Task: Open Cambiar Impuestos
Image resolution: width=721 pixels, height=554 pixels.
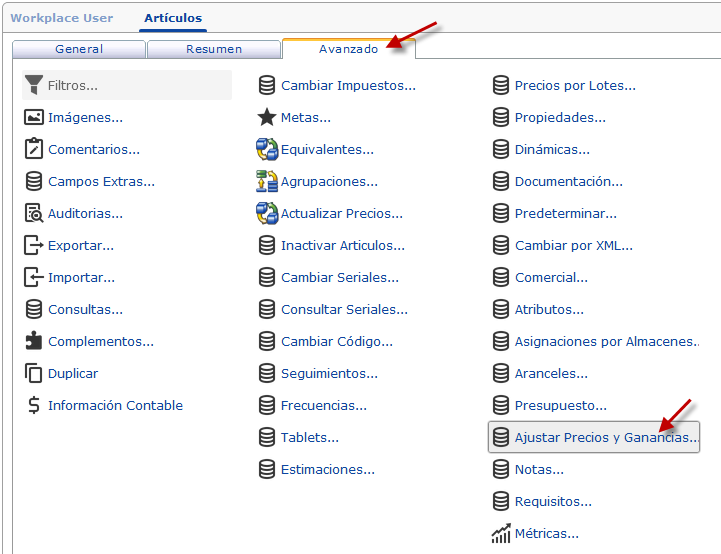Action: (349, 86)
